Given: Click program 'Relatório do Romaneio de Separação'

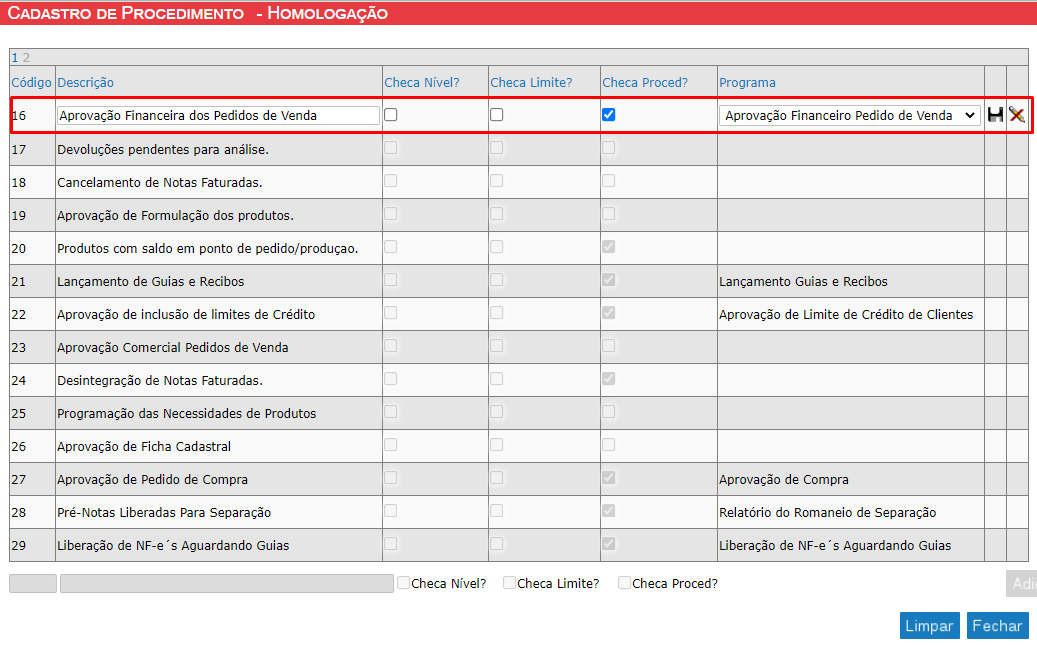Looking at the screenshot, I should [828, 513].
